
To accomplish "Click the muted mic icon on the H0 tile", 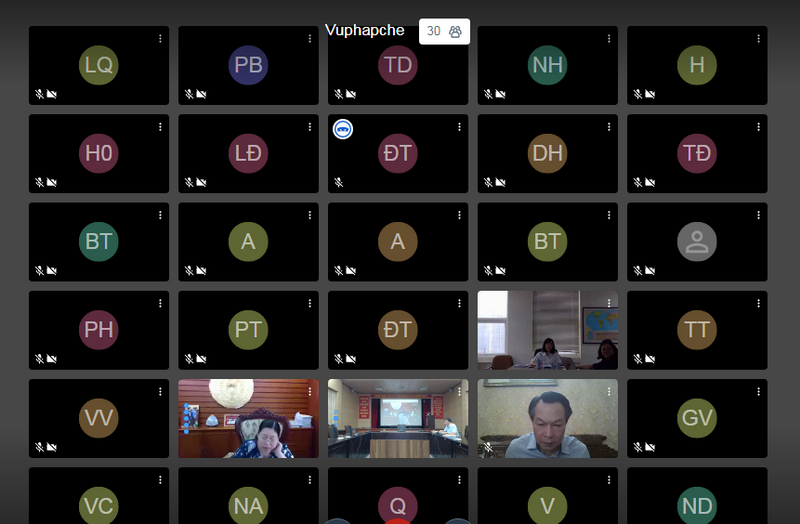I will 39,182.
